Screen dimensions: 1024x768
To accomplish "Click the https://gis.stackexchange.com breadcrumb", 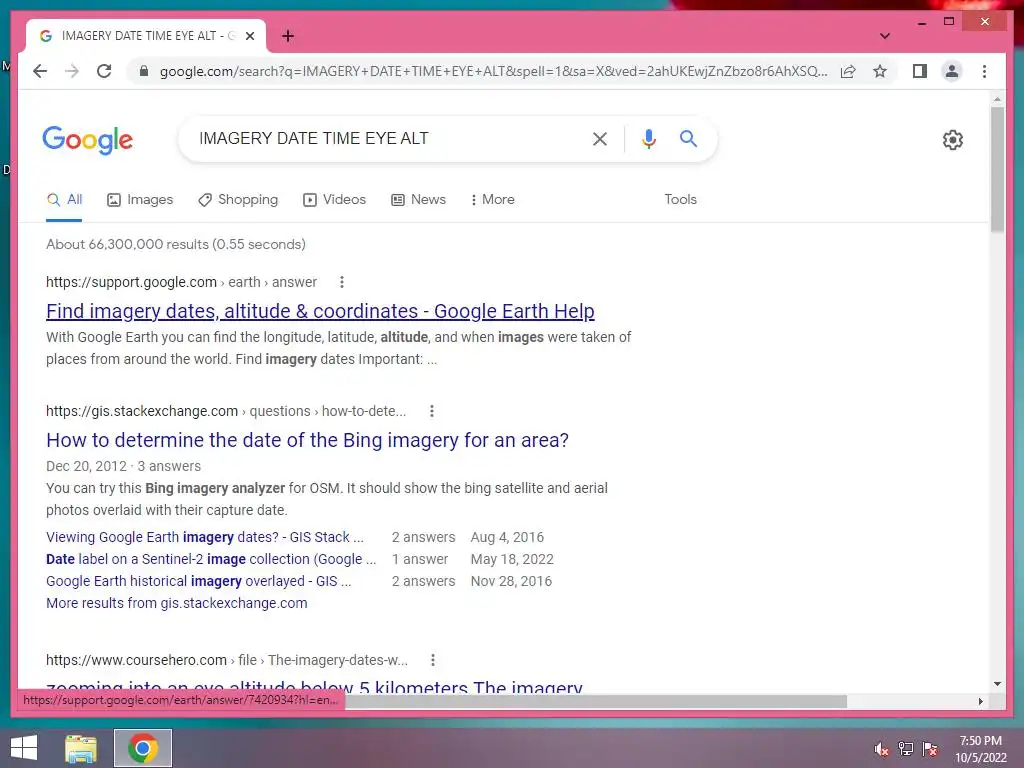I will tap(226, 411).
